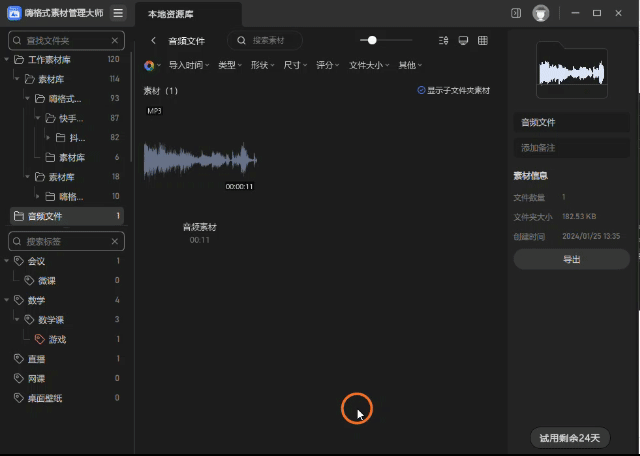Screen dimensions: 640x456
Task: Click the monitor display icon in toolbar
Action: click(463, 40)
